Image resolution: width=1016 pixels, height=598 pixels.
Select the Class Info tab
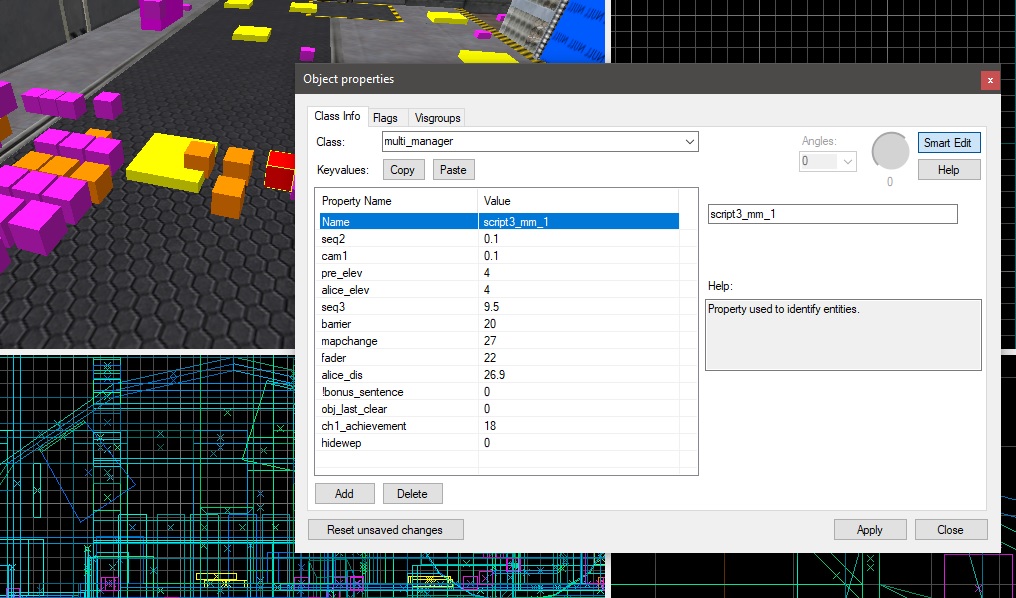337,117
